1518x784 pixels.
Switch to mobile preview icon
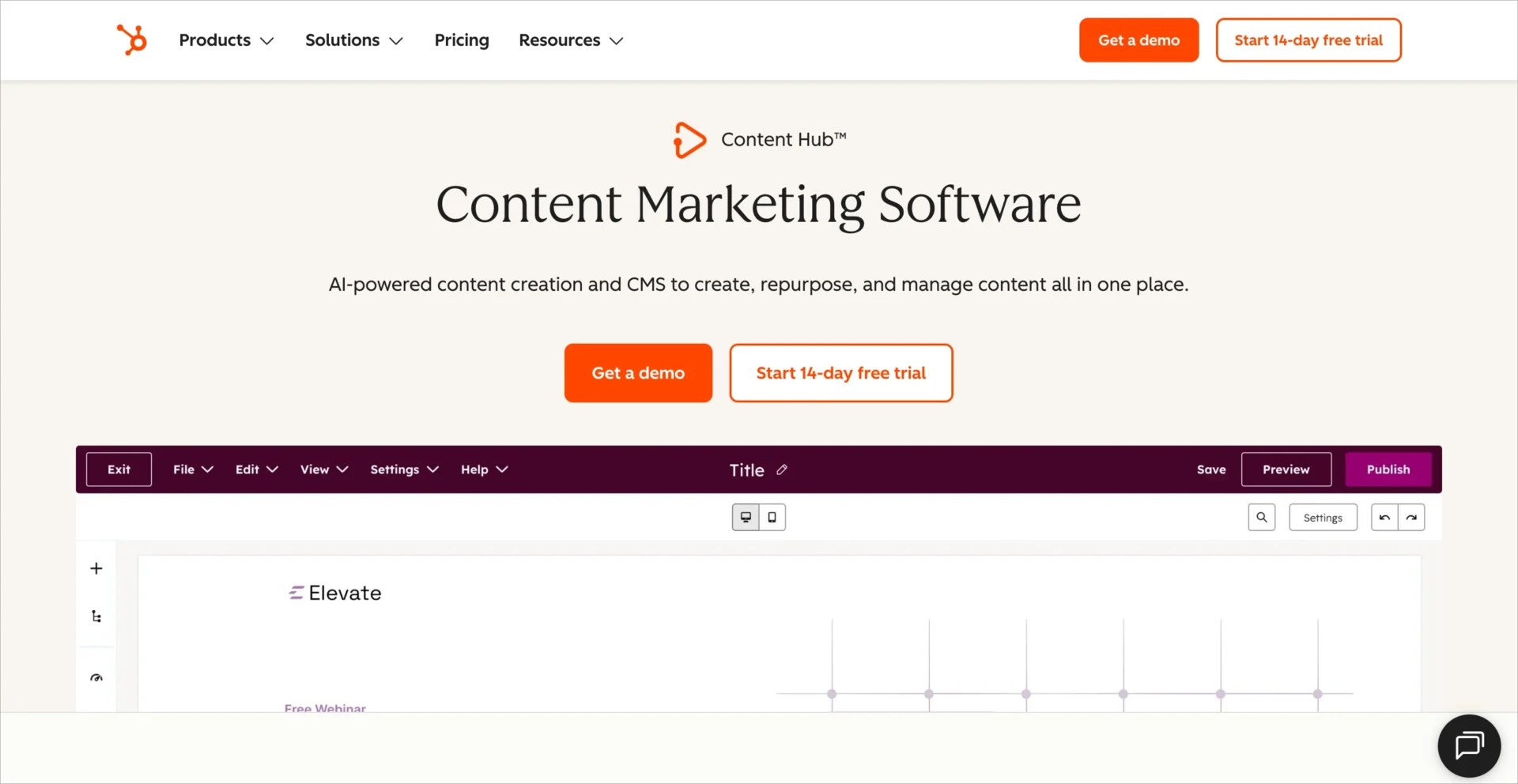(772, 518)
